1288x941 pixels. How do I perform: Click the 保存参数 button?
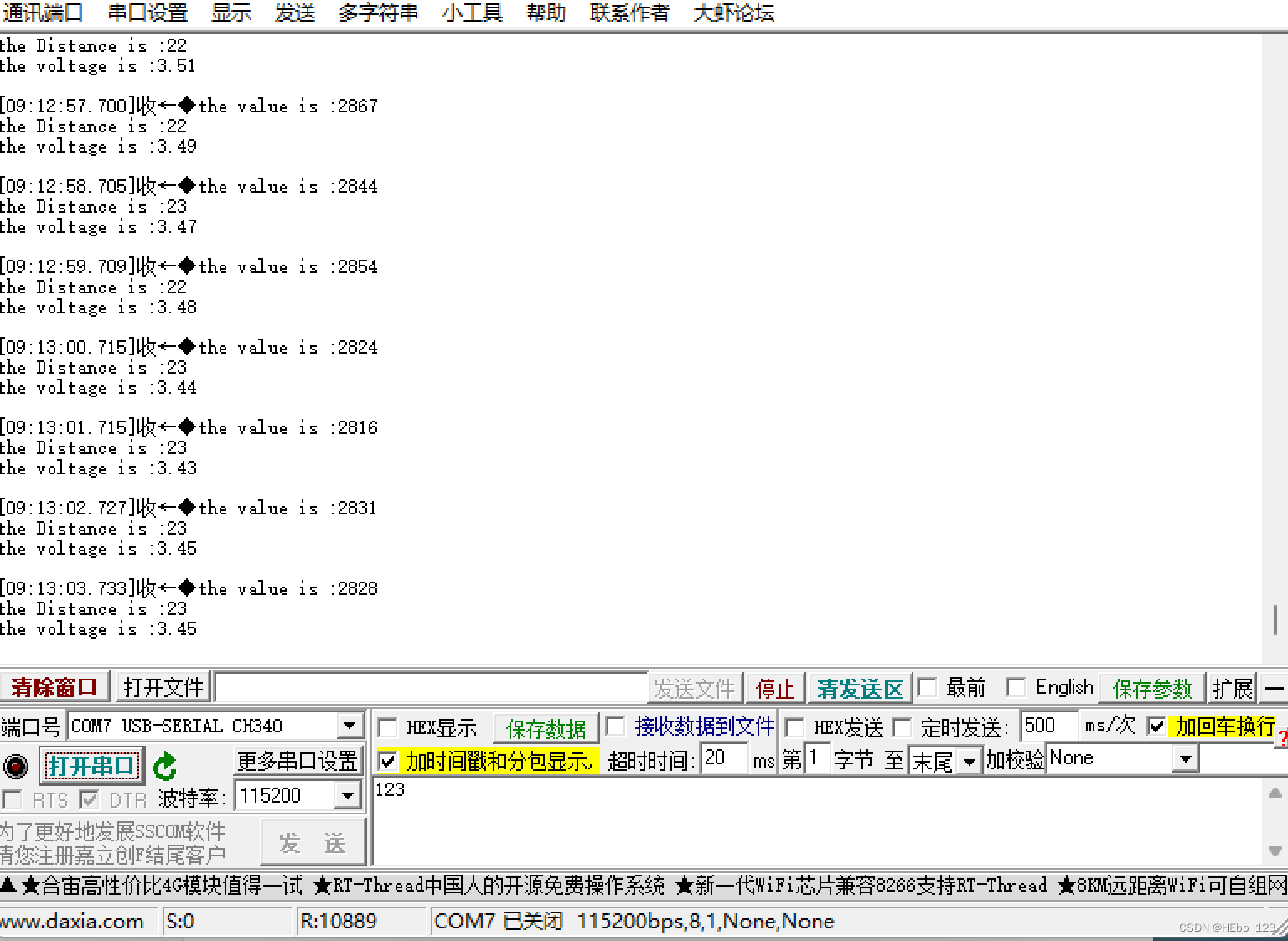pyautogui.click(x=1152, y=689)
